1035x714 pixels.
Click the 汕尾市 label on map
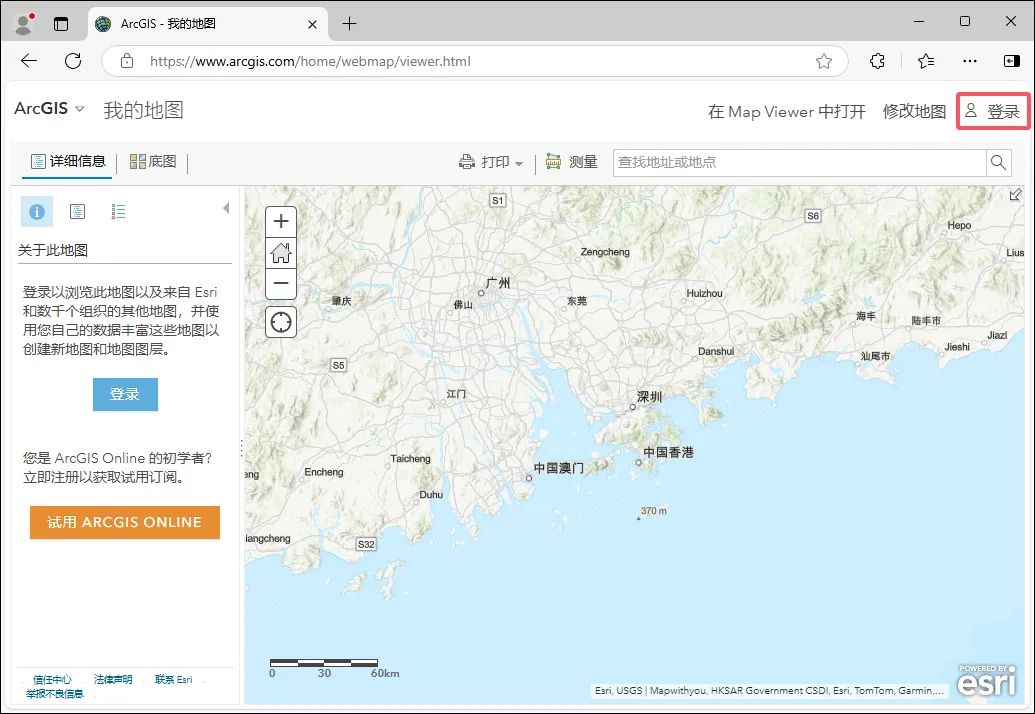coord(875,356)
